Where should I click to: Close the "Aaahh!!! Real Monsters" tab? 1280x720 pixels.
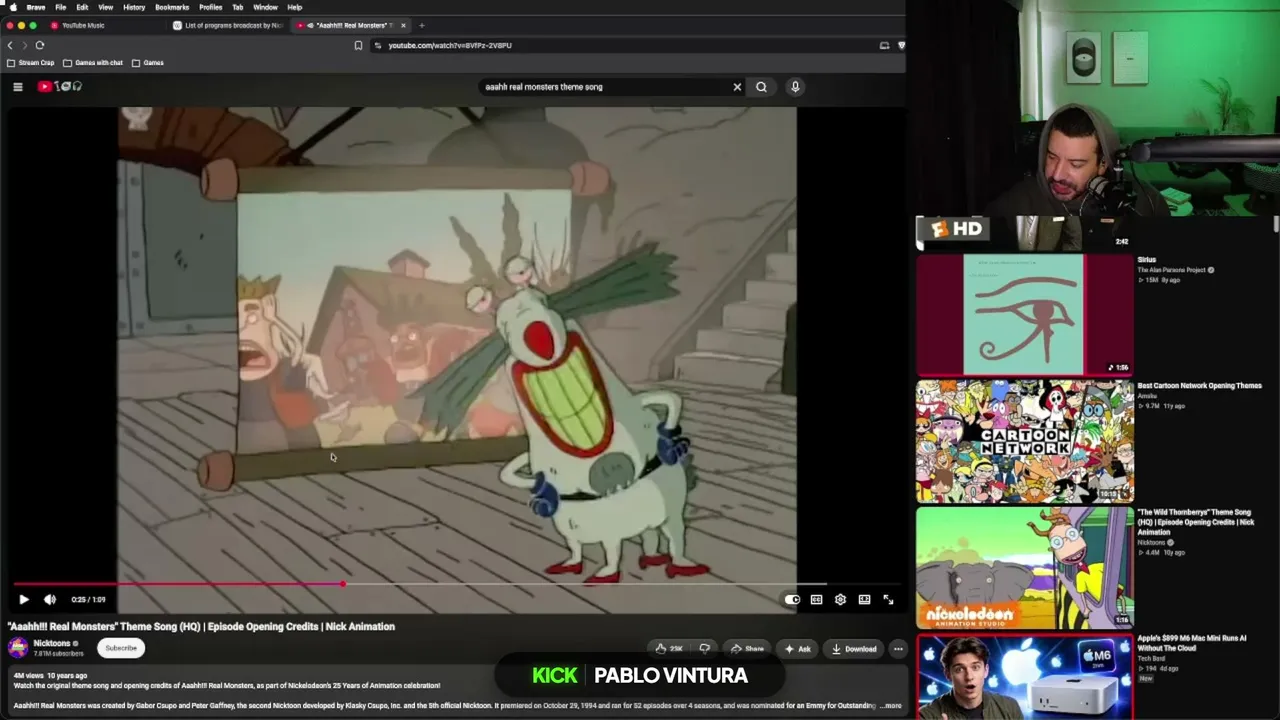(x=403, y=25)
